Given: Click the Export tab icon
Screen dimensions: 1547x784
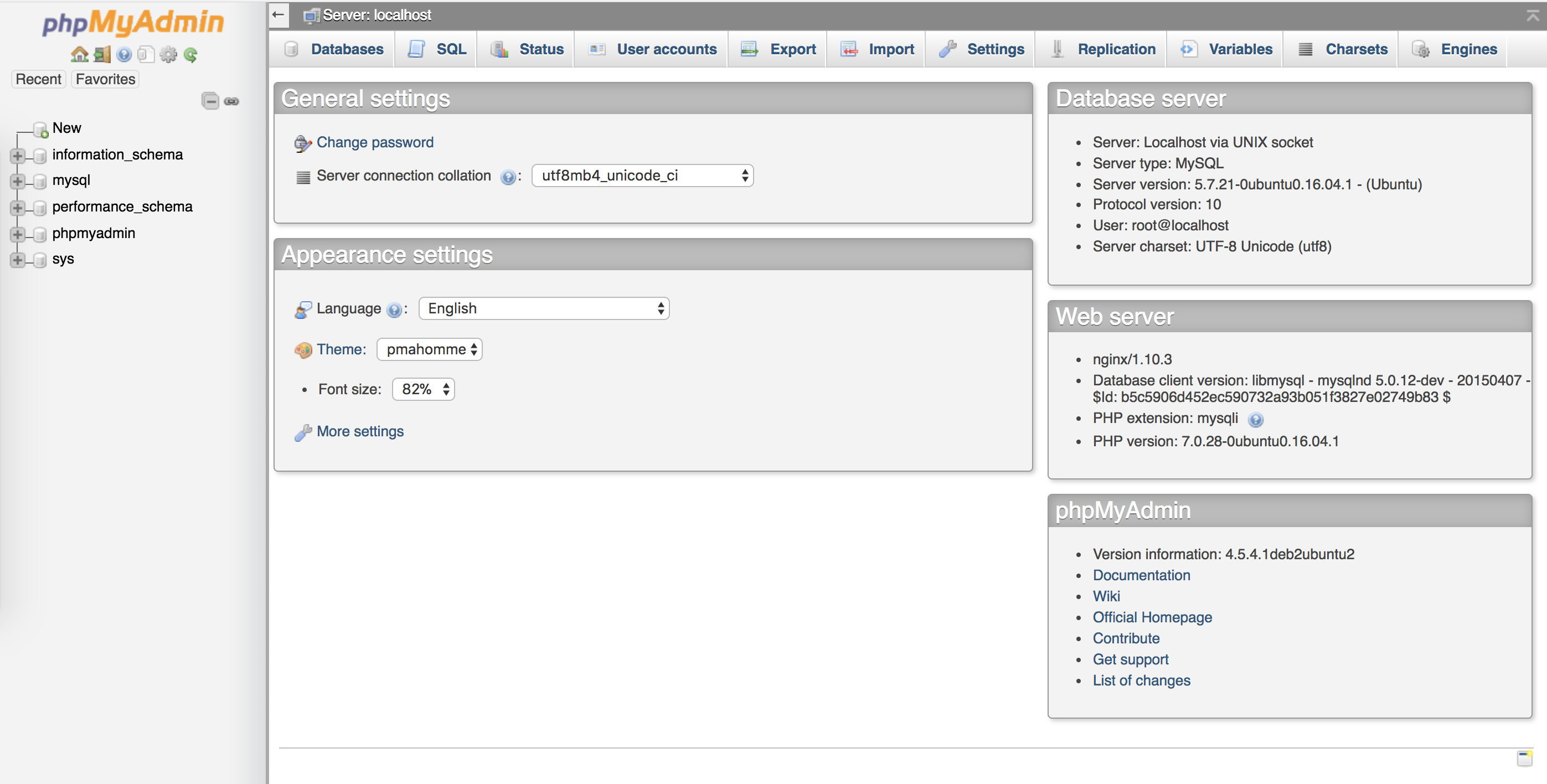Looking at the screenshot, I should point(751,47).
